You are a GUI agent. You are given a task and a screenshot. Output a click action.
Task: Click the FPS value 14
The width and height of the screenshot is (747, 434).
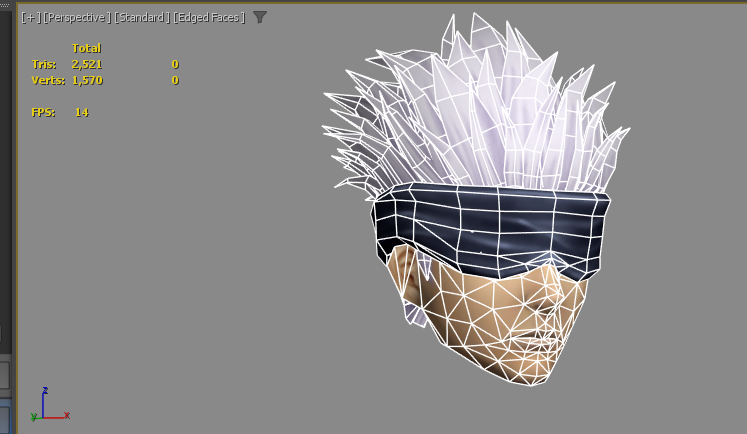pos(82,112)
